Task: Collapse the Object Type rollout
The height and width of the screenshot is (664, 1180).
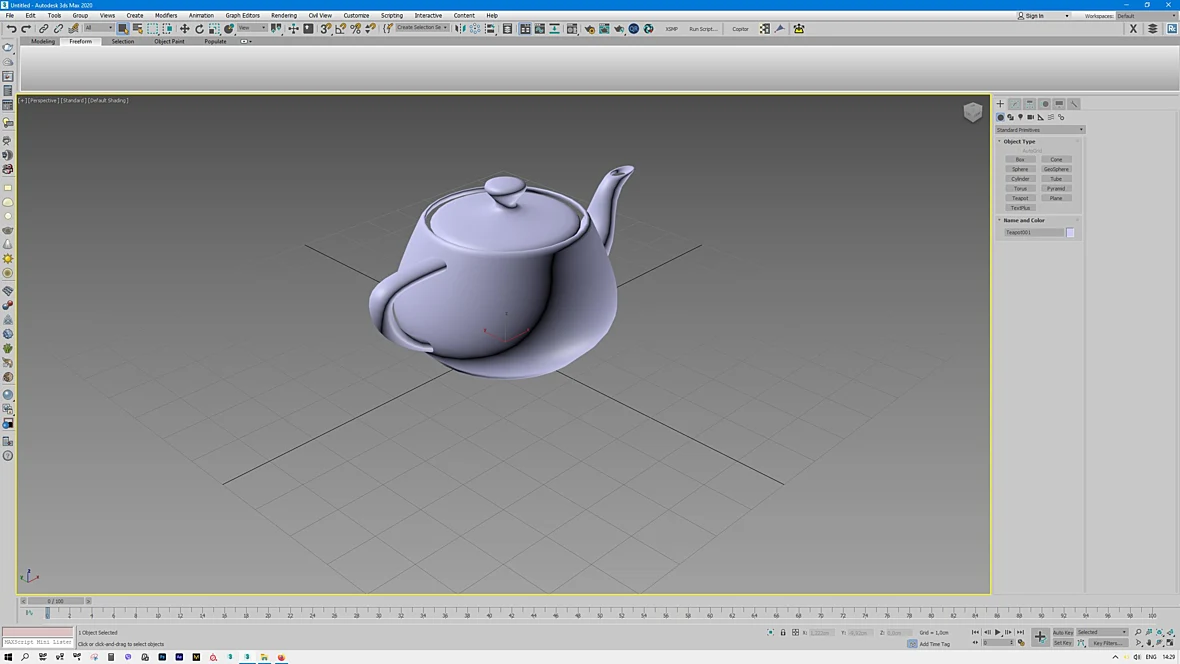Action: coord(1019,142)
